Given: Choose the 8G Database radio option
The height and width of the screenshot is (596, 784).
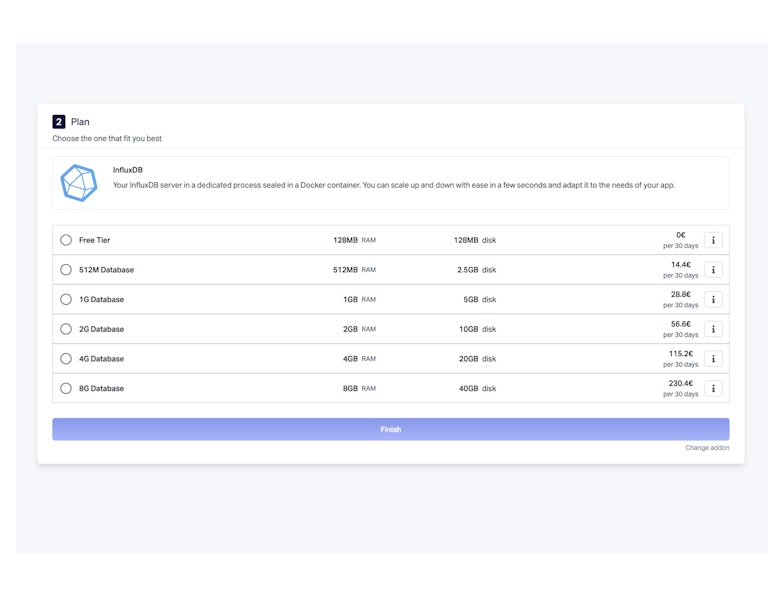Looking at the screenshot, I should pyautogui.click(x=66, y=388).
